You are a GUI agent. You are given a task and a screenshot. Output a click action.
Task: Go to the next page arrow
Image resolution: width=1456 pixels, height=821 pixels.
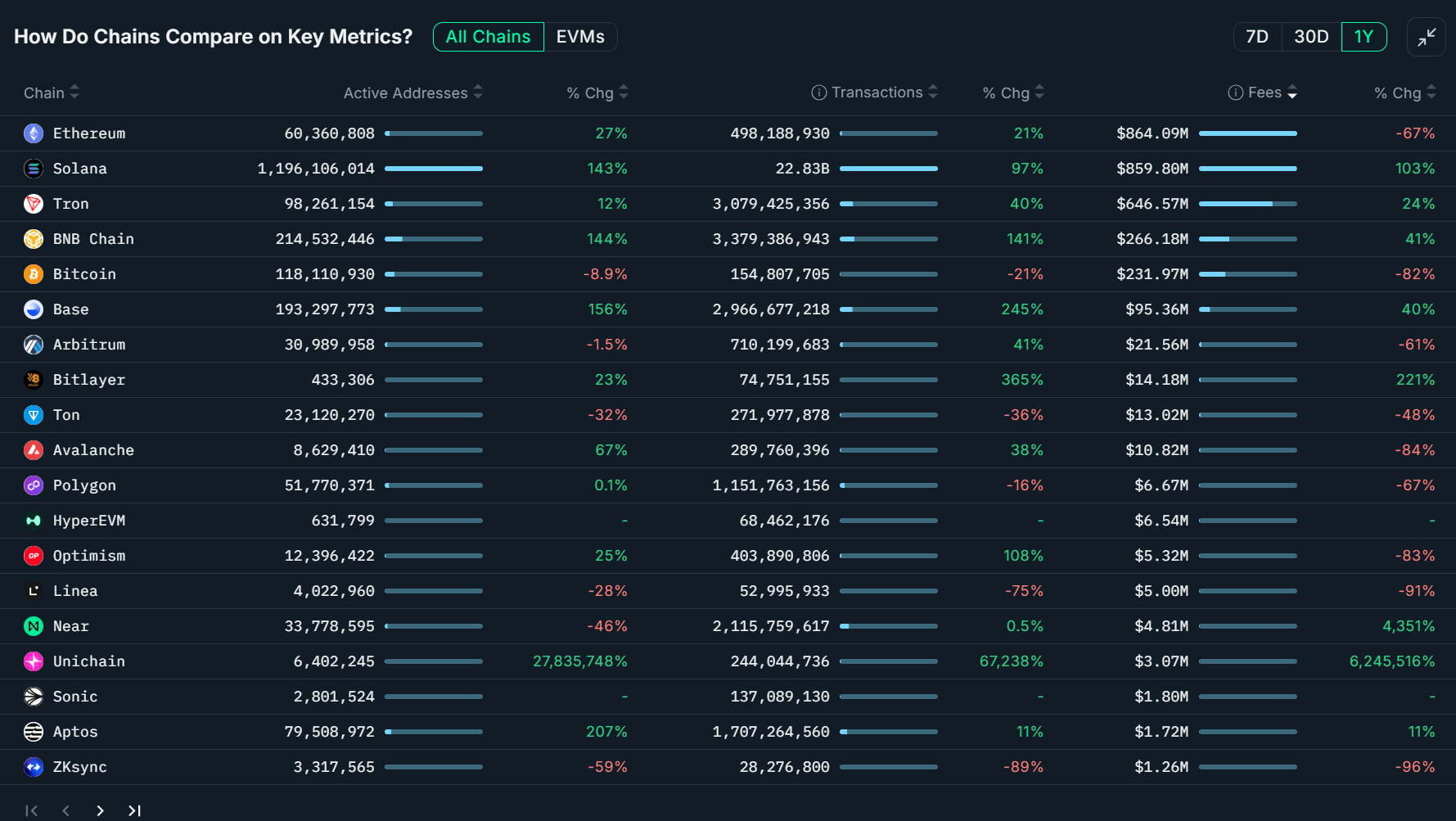pos(100,810)
